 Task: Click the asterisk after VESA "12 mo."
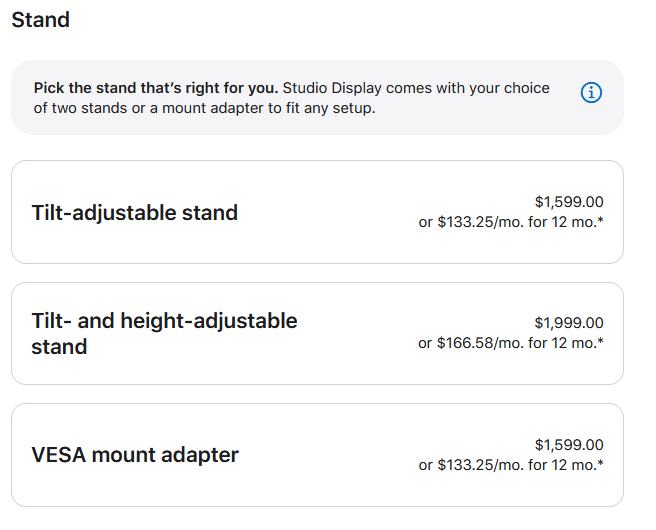coord(601,462)
